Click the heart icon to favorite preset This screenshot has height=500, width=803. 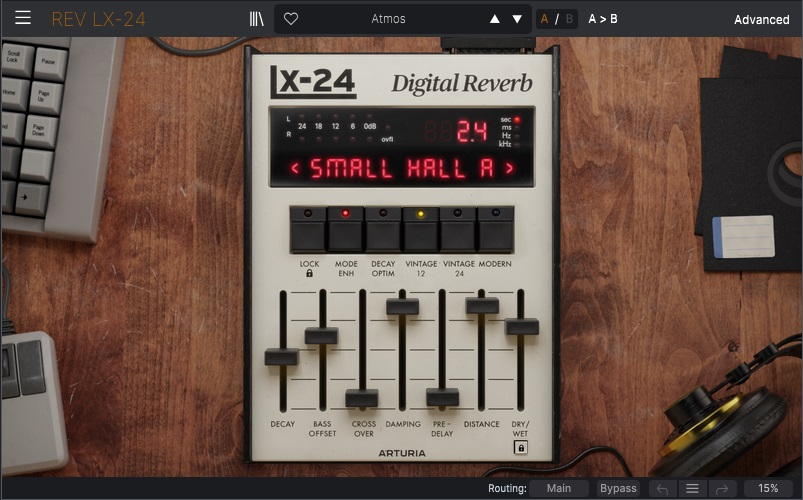point(291,18)
